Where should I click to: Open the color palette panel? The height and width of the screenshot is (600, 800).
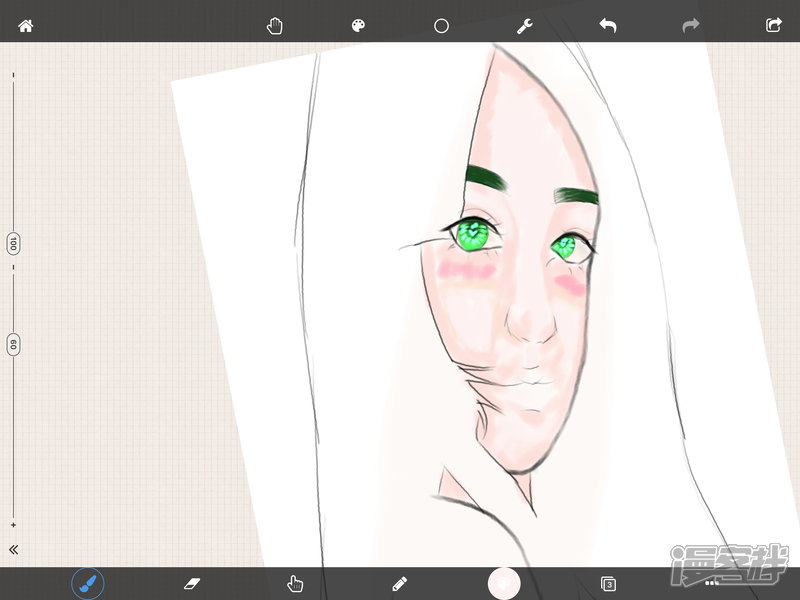[x=358, y=26]
